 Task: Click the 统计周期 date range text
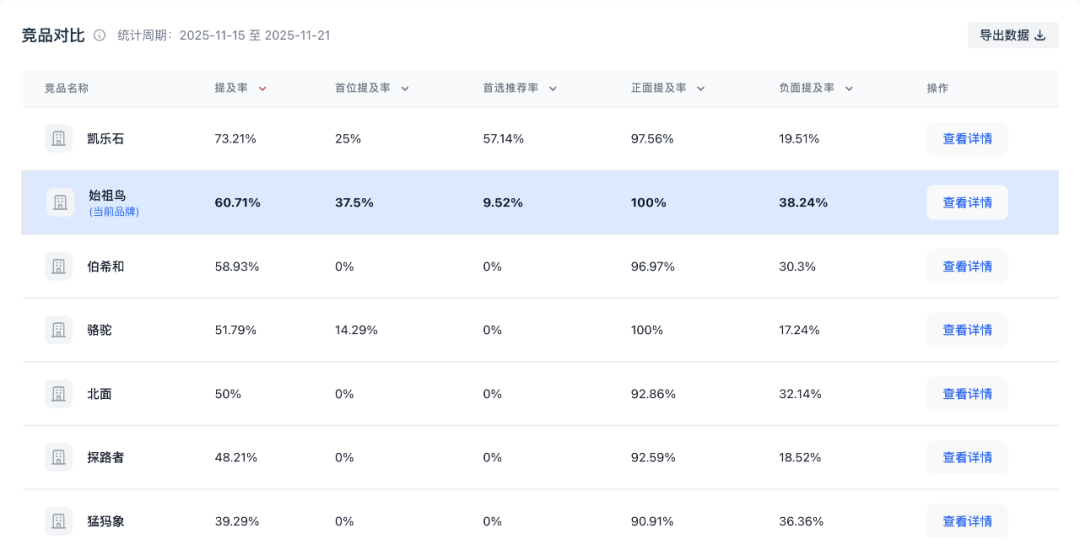tap(224, 36)
